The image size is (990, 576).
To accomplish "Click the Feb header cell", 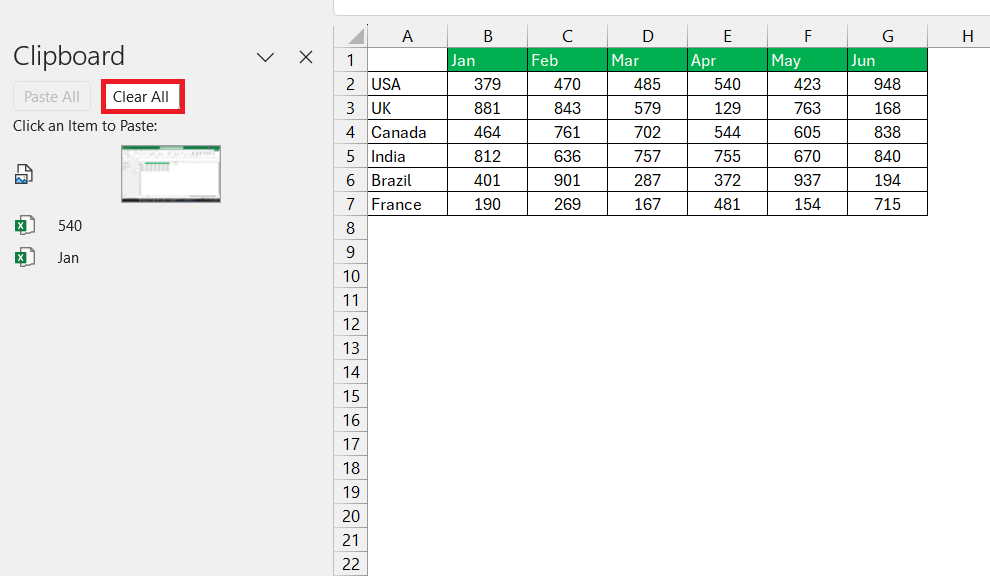I will click(x=568, y=60).
